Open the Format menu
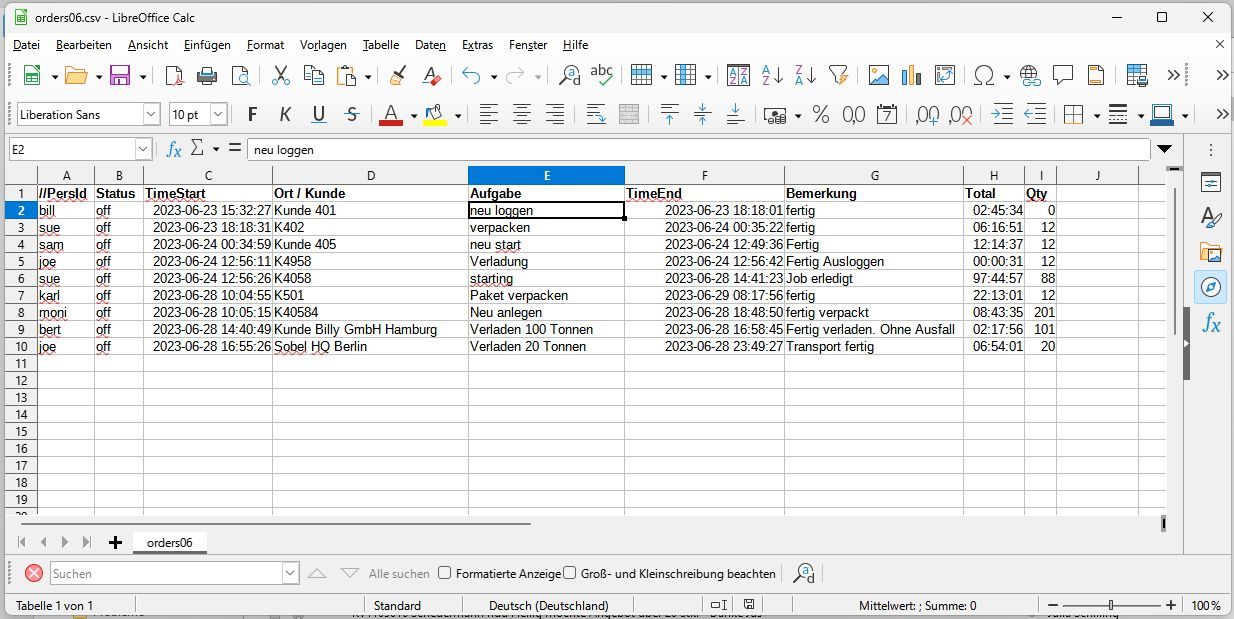1234x619 pixels. pyautogui.click(x=266, y=45)
